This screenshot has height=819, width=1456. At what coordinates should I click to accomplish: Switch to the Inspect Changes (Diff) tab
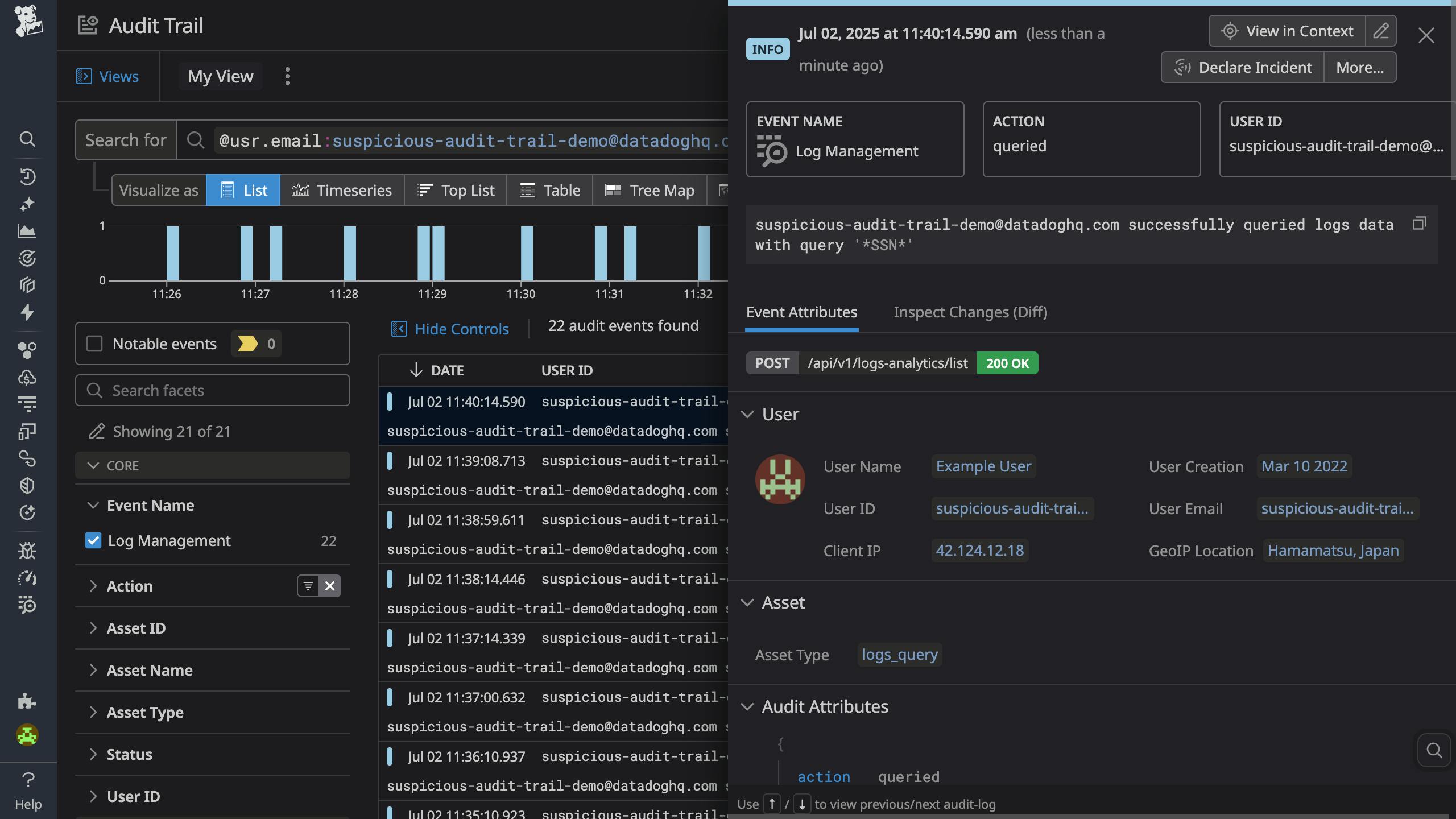(x=970, y=312)
